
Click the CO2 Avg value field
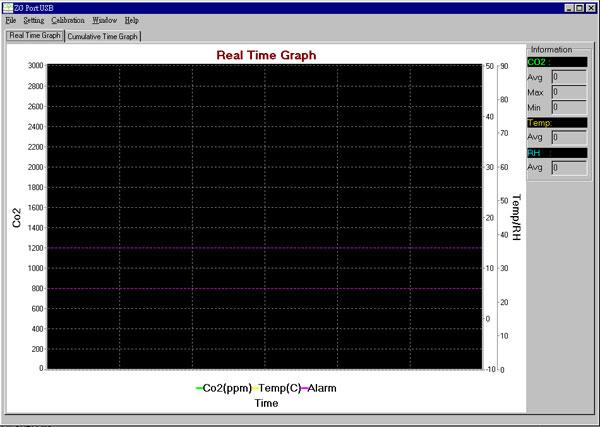[x=568, y=77]
